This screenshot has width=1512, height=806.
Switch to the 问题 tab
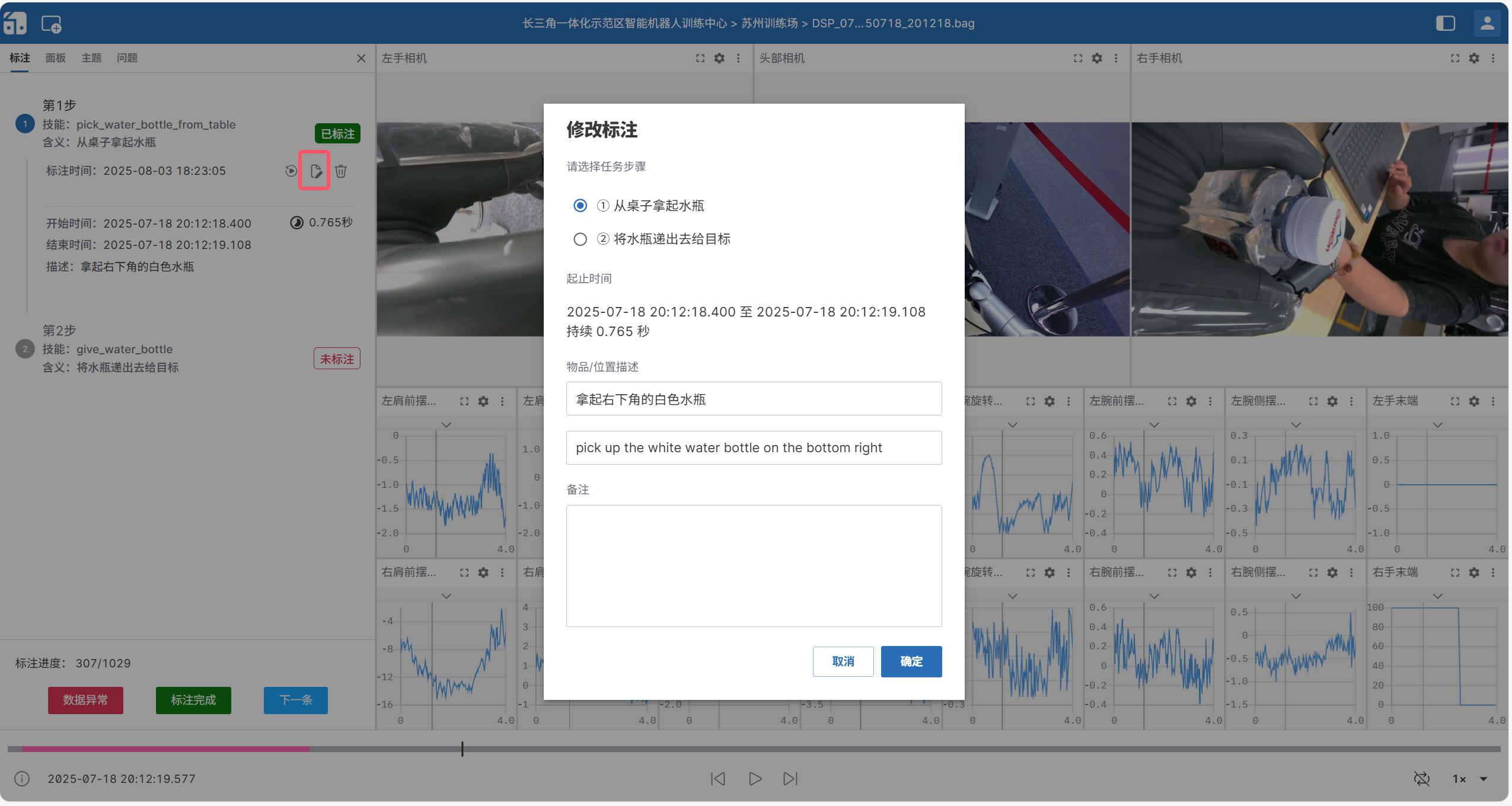[x=127, y=58]
